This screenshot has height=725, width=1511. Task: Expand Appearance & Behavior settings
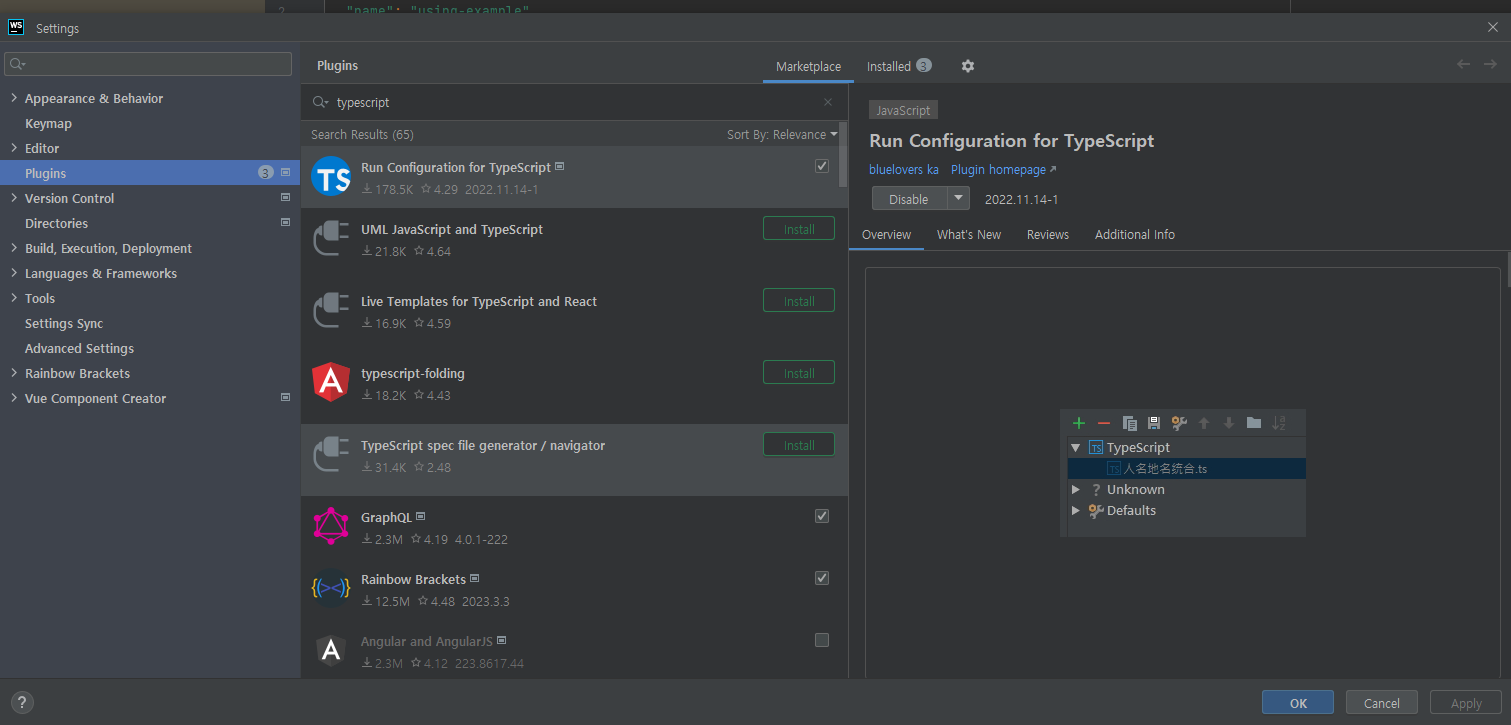pos(14,98)
